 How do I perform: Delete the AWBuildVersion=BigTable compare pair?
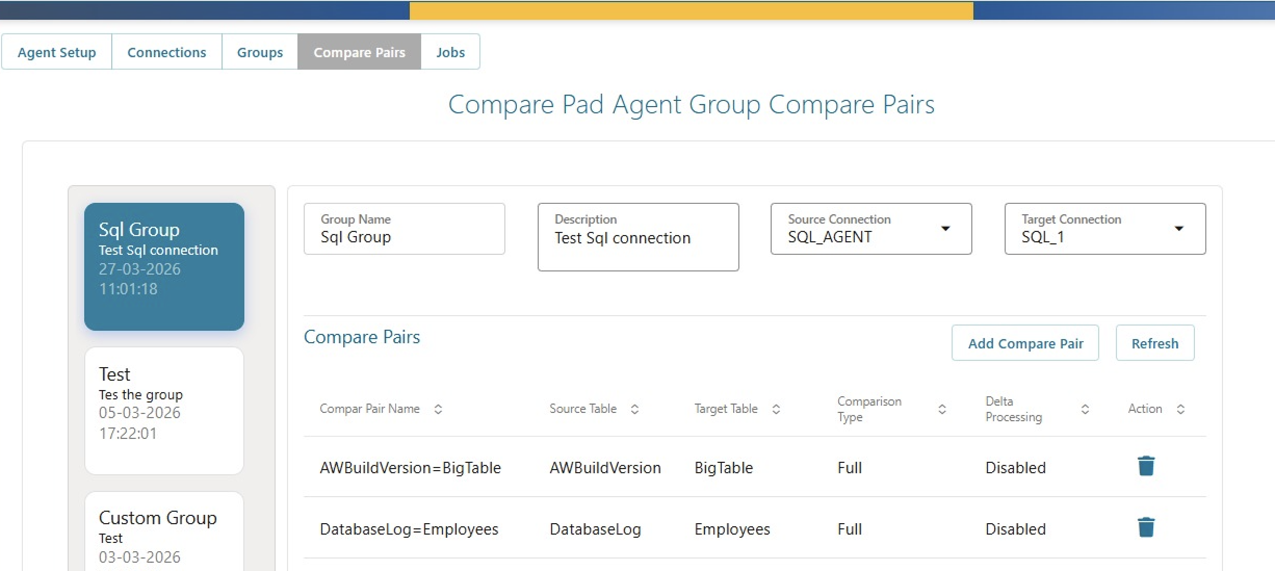tap(1146, 466)
